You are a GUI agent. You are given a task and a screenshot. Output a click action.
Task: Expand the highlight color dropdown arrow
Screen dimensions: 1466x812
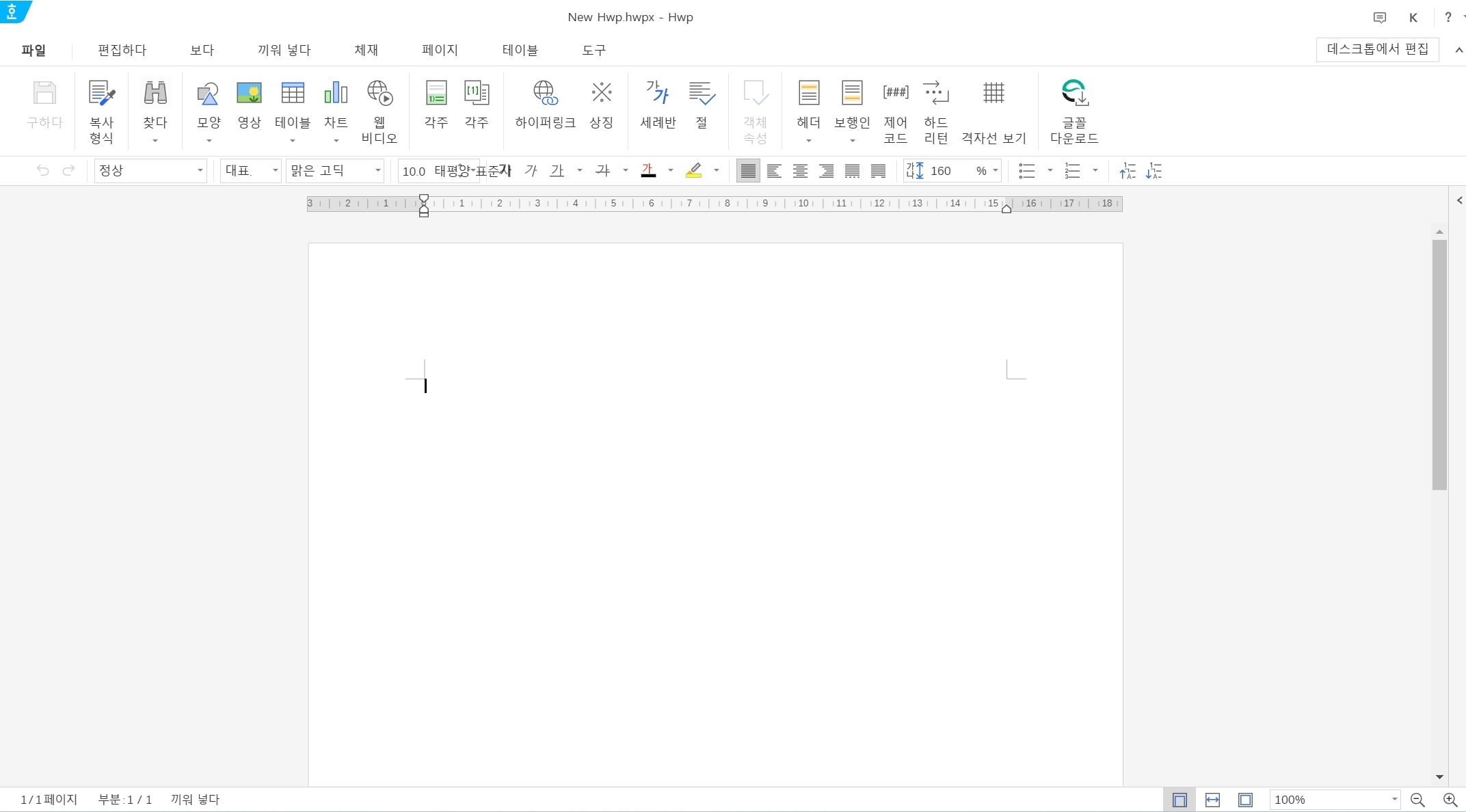[x=717, y=171]
